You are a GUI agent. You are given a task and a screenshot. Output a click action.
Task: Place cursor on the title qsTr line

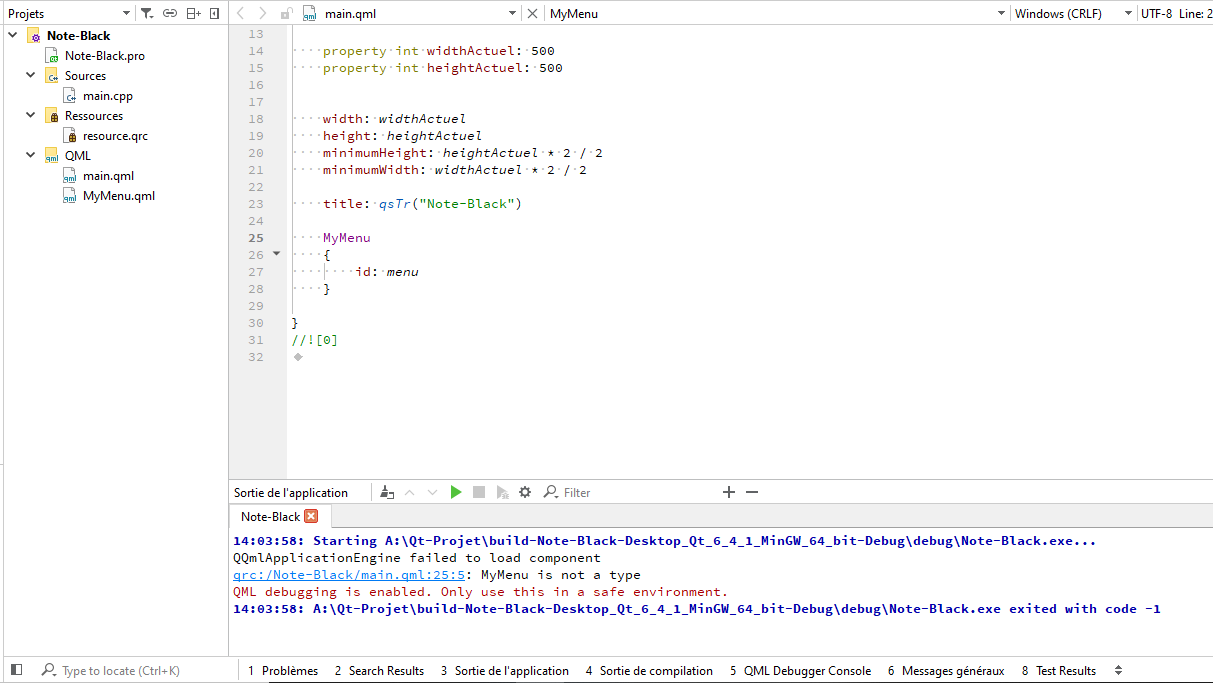click(422, 204)
